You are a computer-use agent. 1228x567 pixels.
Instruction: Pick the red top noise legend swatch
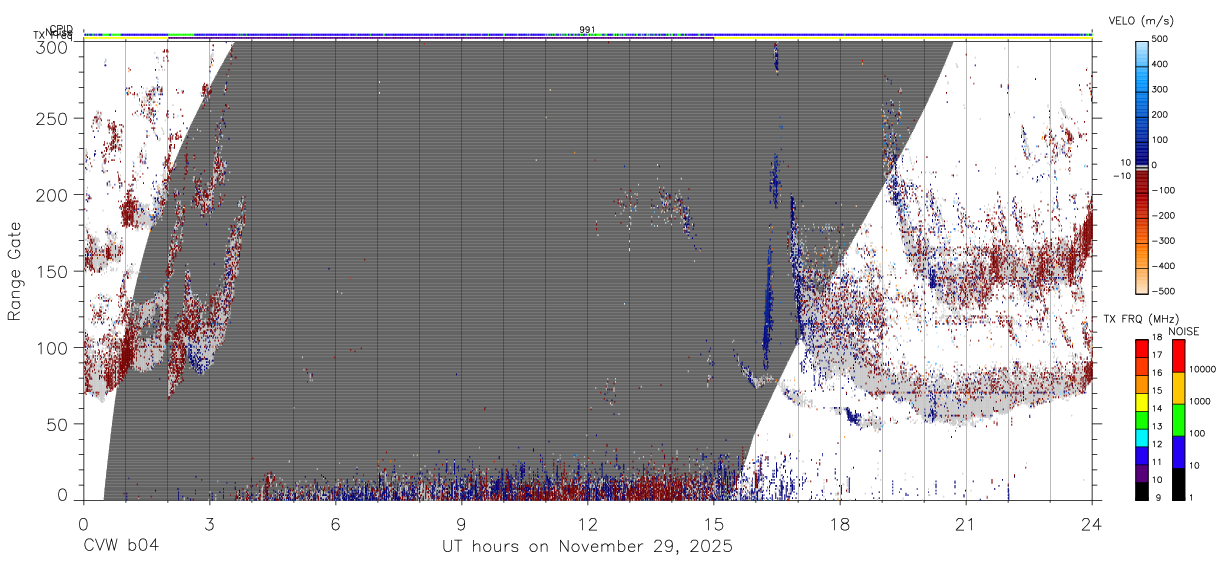click(1178, 356)
